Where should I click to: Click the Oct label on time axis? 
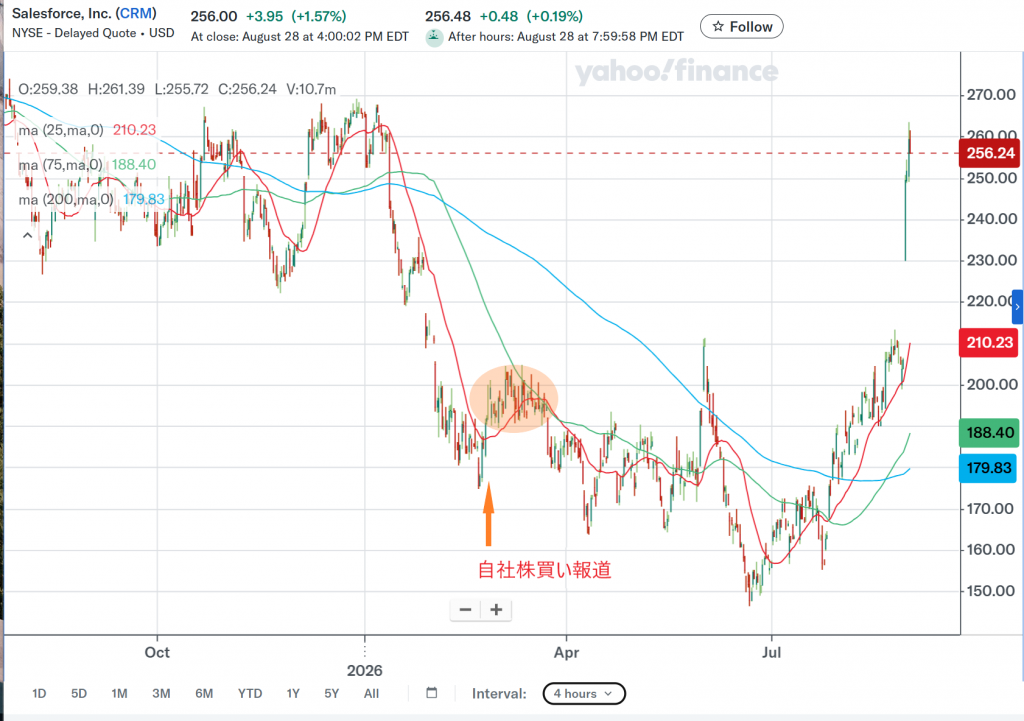(x=157, y=652)
